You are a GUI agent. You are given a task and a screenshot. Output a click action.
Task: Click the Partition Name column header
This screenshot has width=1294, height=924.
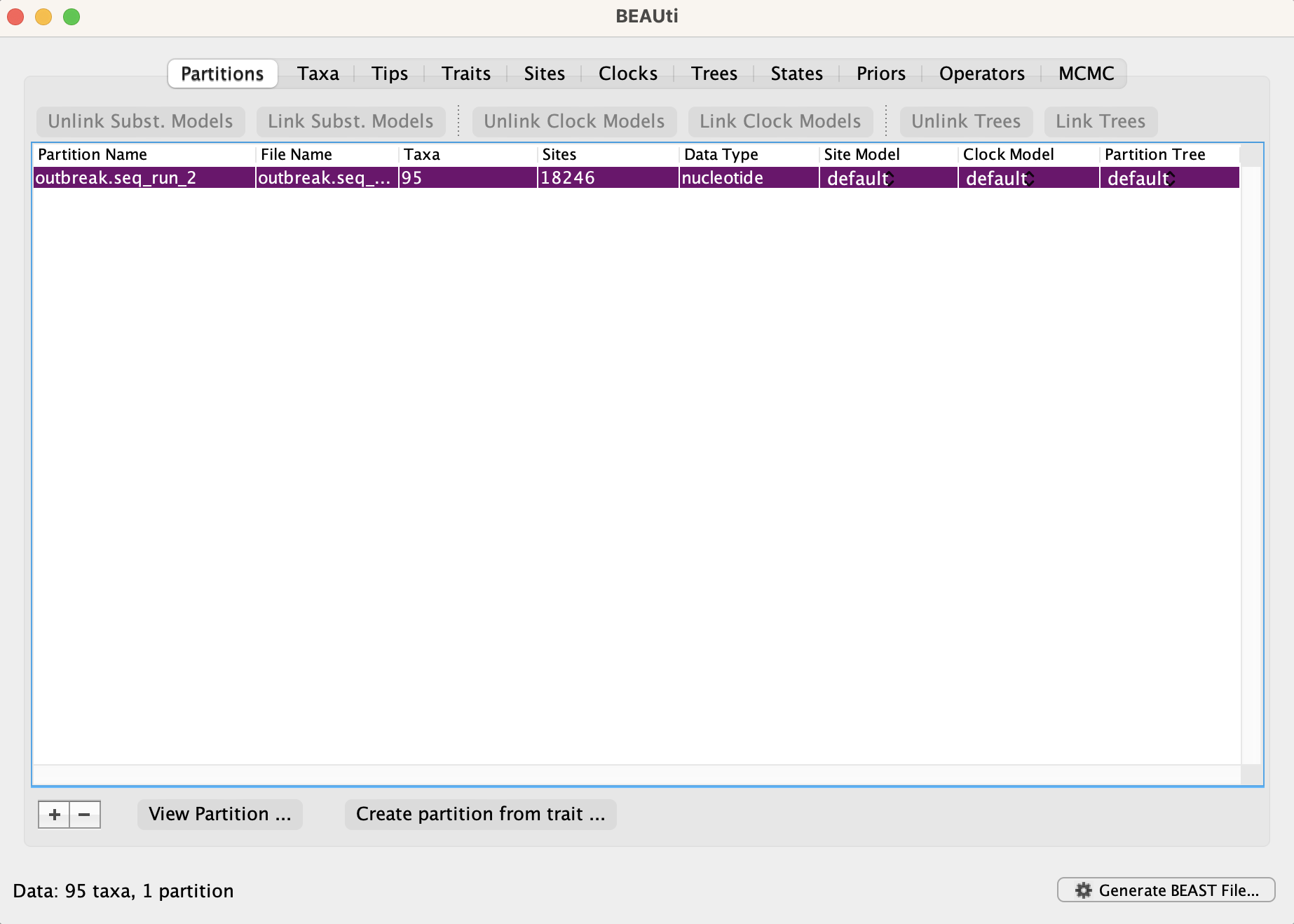pos(144,154)
